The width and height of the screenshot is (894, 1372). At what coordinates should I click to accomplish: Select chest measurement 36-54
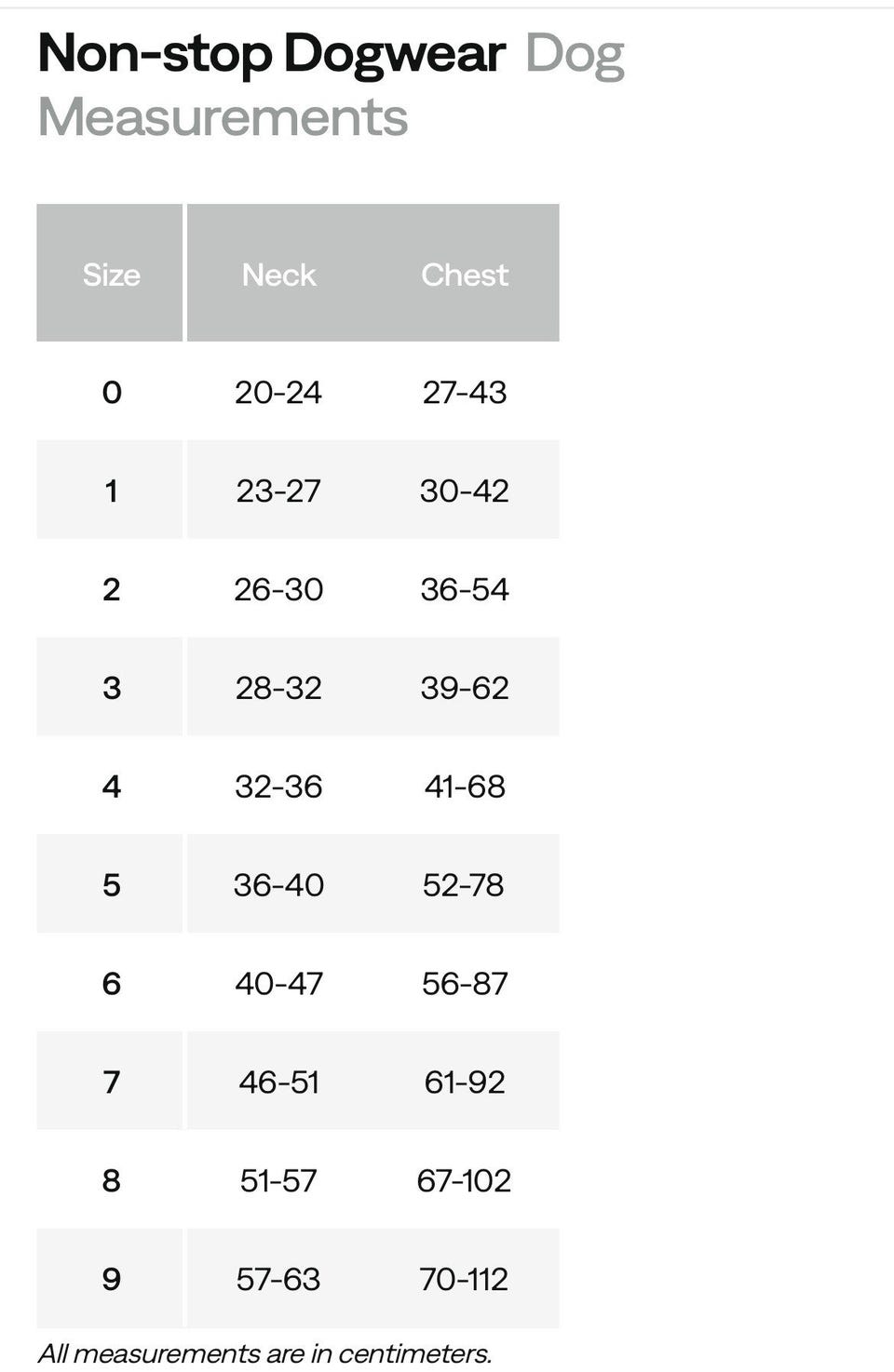tap(465, 589)
